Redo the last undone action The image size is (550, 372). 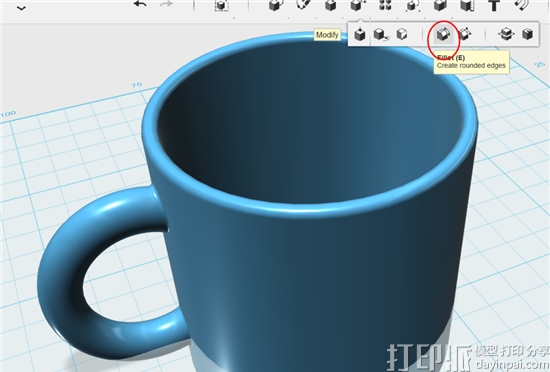166,5
